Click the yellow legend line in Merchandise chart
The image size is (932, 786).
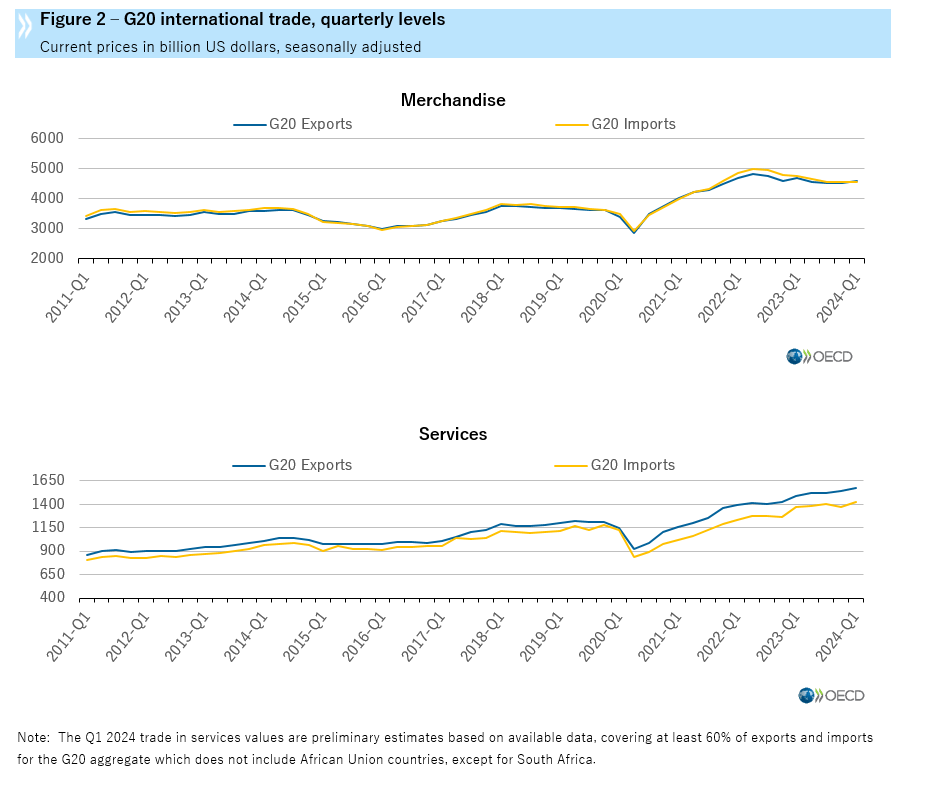click(x=571, y=125)
